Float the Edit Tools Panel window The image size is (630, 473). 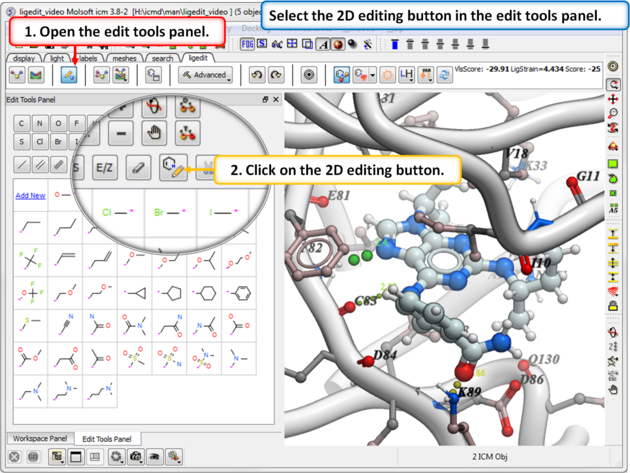[265, 100]
